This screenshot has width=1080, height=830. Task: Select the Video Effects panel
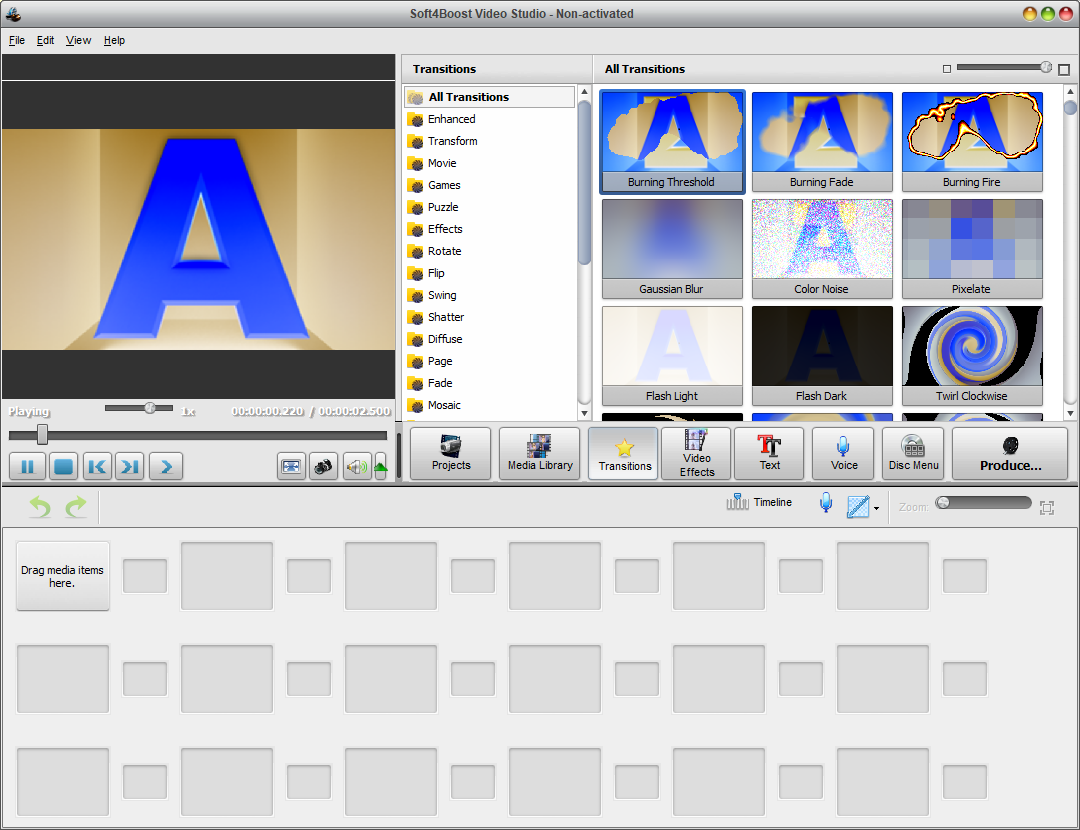695,453
